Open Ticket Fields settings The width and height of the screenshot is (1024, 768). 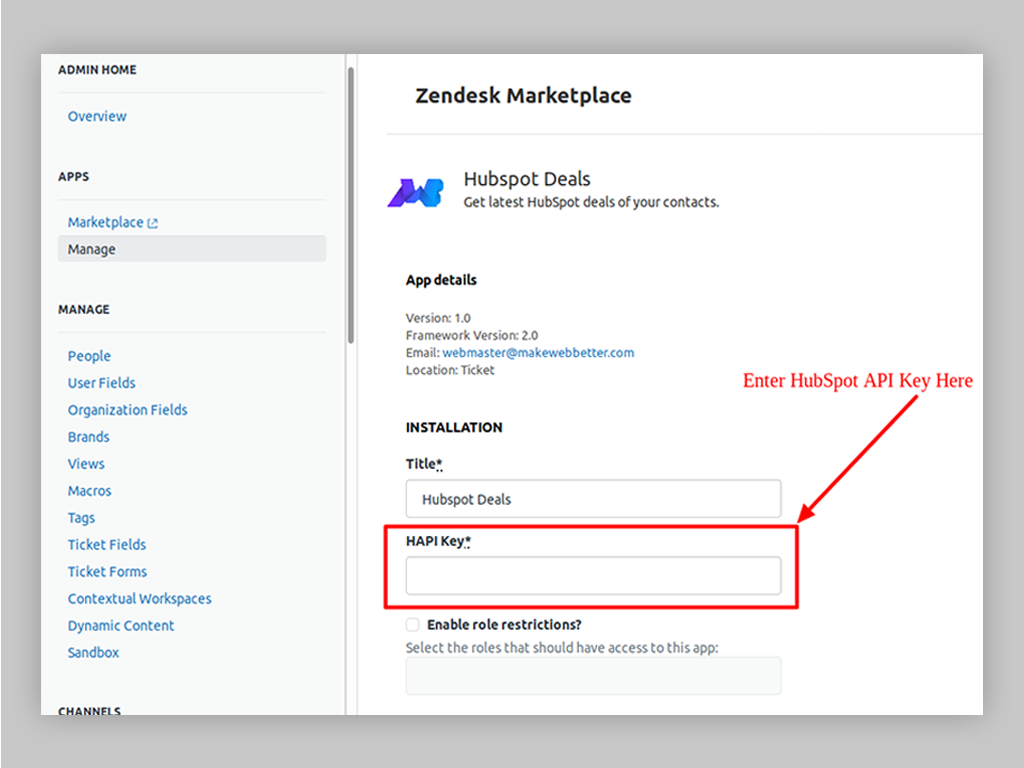107,545
